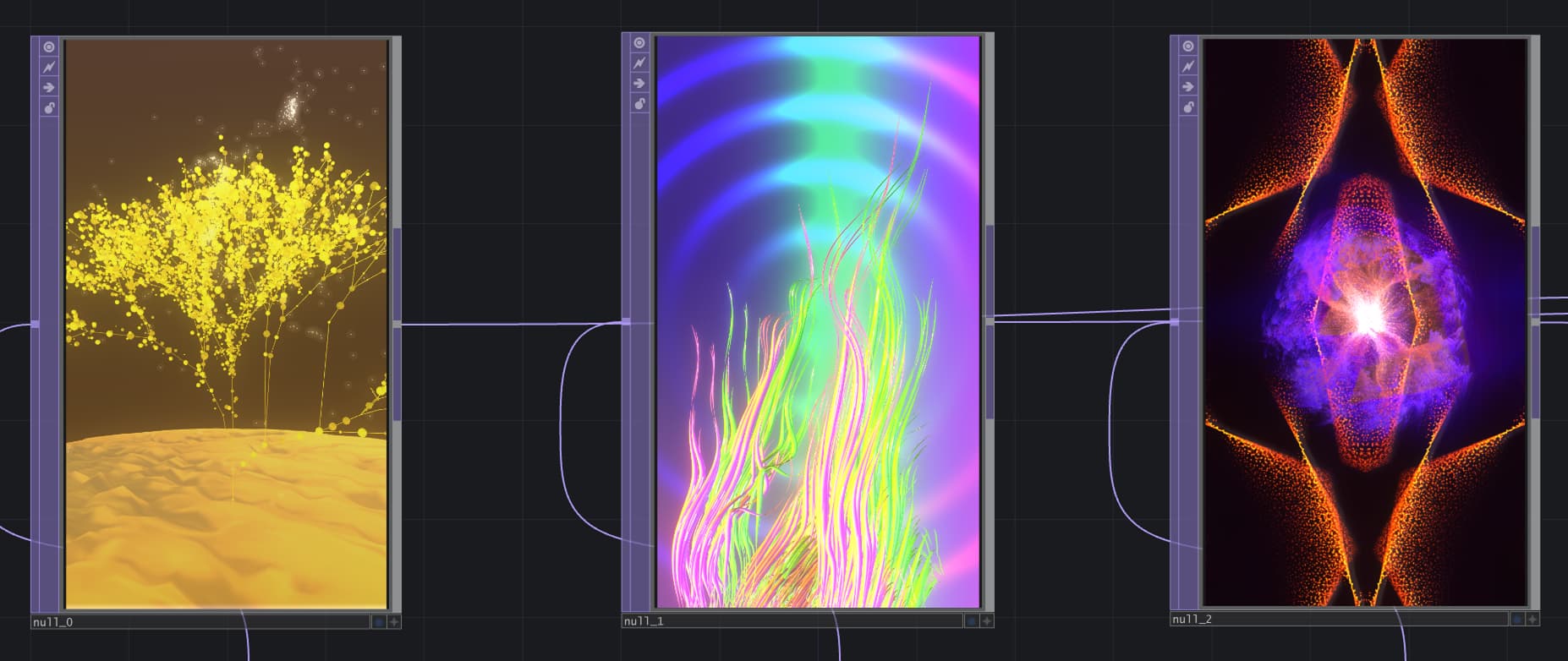Select the null_1 node name label
This screenshot has height=661, width=1568.
644,621
